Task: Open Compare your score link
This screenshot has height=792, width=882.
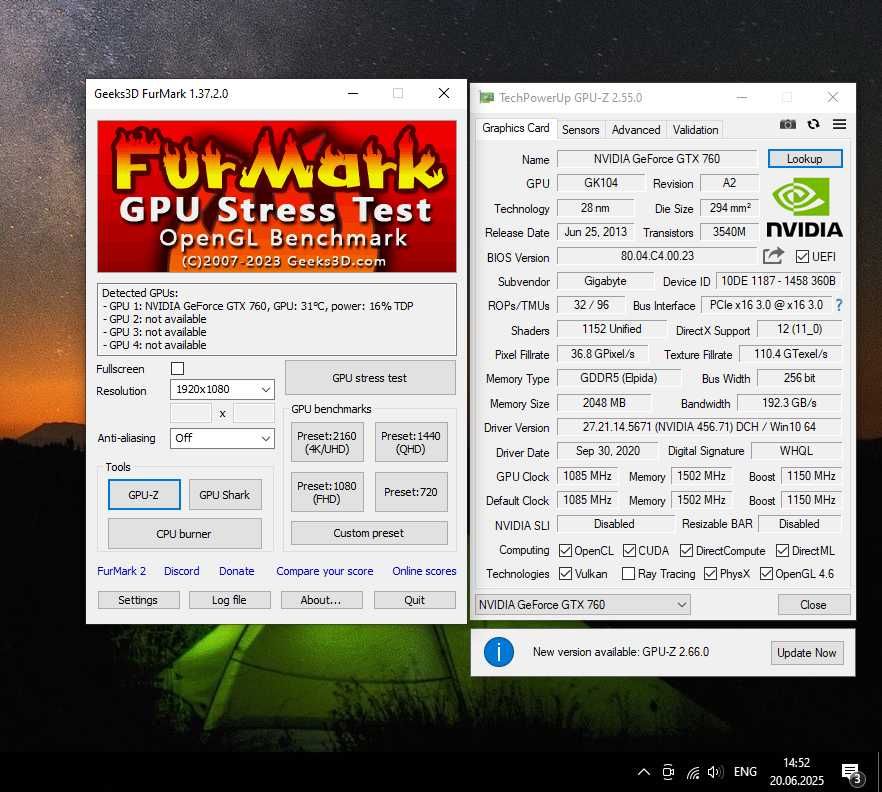Action: (325, 571)
